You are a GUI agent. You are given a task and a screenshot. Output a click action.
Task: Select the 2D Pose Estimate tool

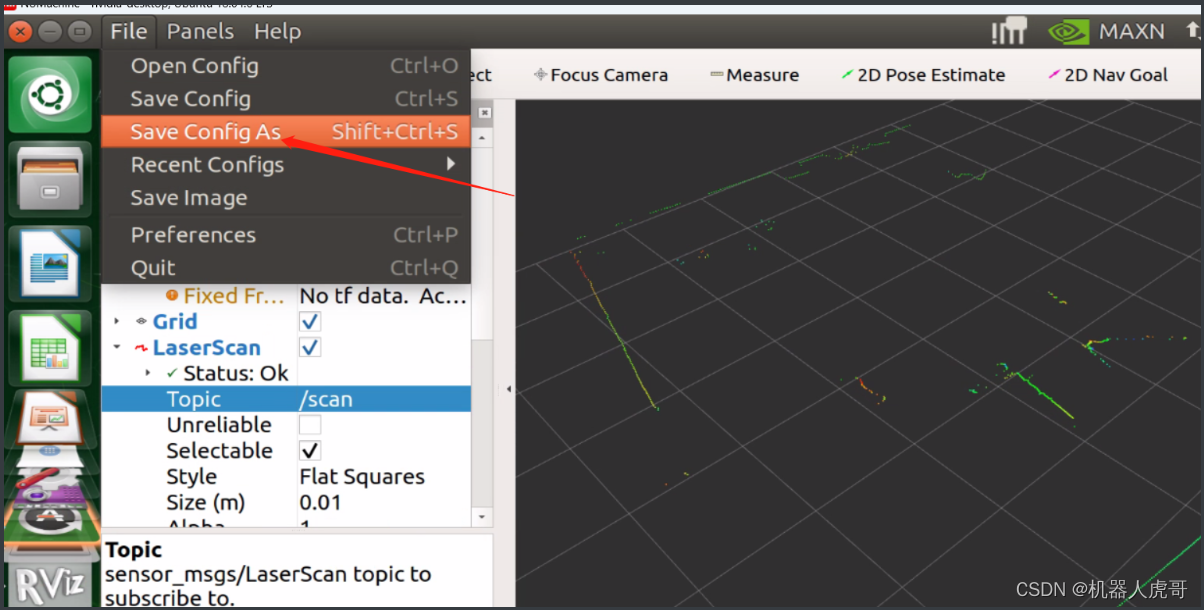(x=923, y=75)
